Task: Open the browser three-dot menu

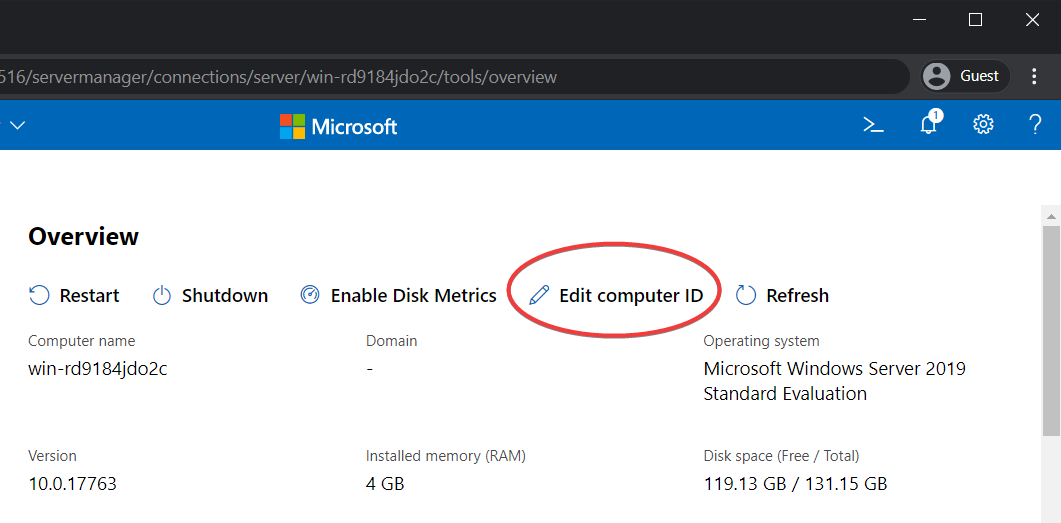Action: tap(1033, 76)
